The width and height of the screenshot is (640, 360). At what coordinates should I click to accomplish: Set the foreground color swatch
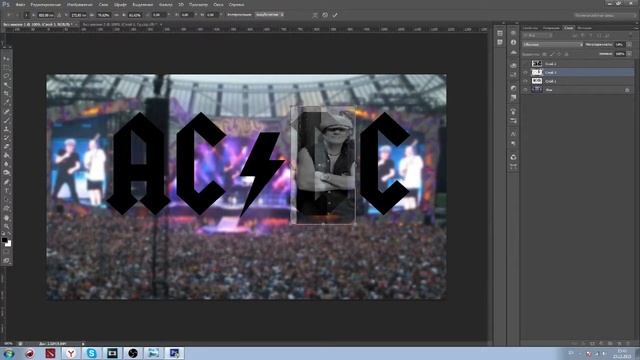tap(4, 240)
